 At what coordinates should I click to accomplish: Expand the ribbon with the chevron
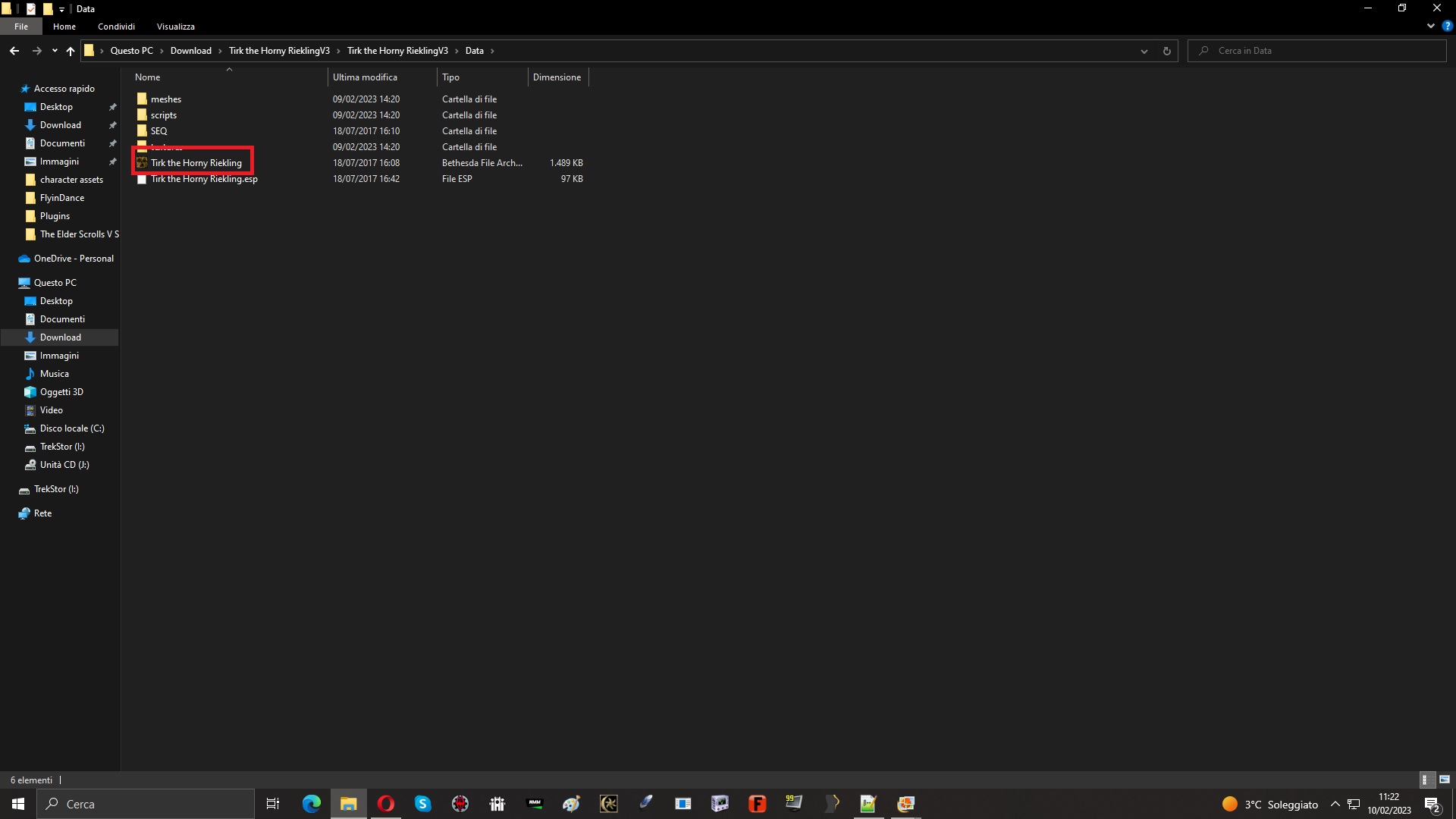tap(1430, 26)
